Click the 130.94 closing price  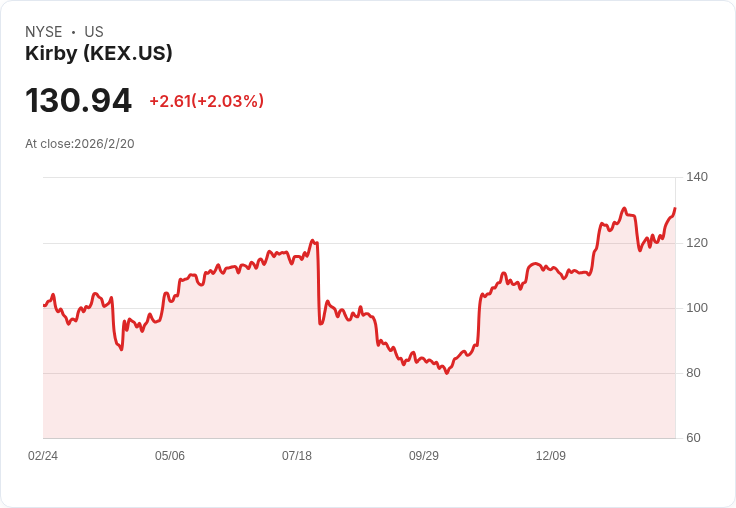point(78,101)
